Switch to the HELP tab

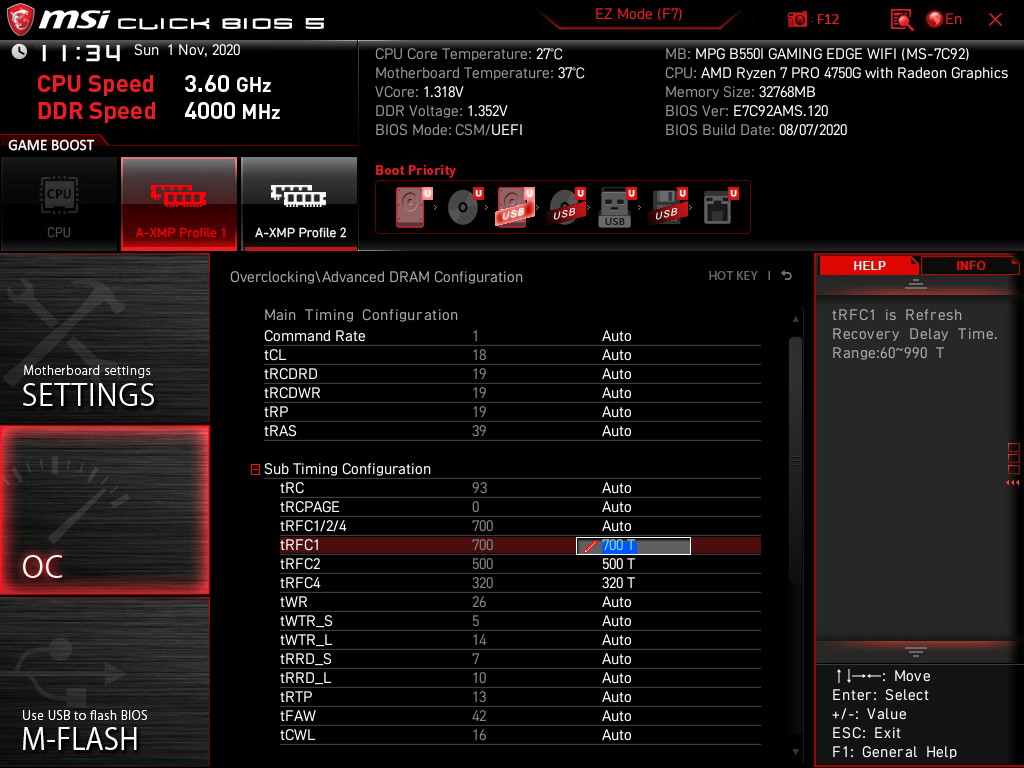click(869, 265)
